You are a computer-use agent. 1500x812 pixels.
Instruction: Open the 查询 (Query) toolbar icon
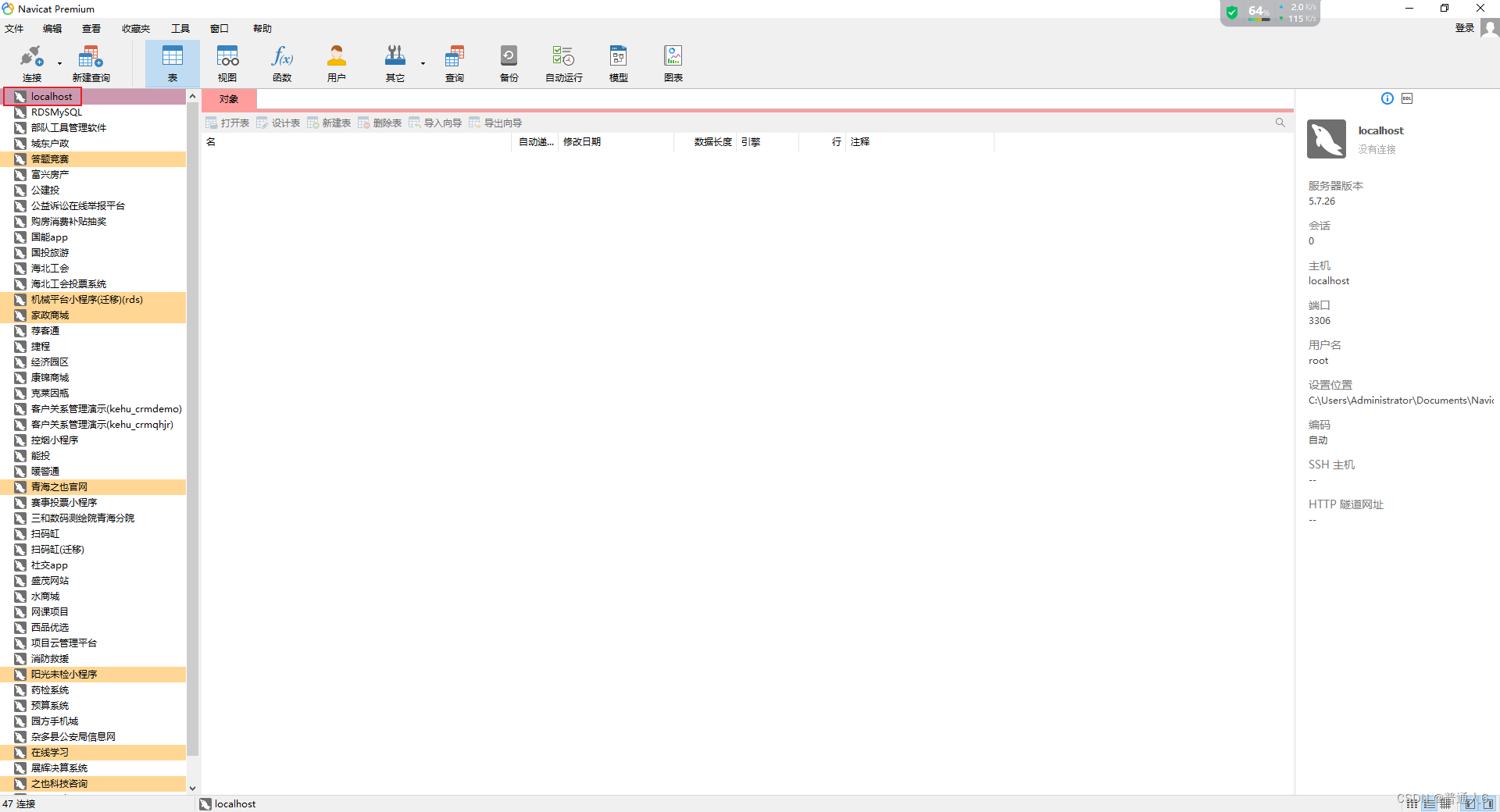(x=455, y=63)
